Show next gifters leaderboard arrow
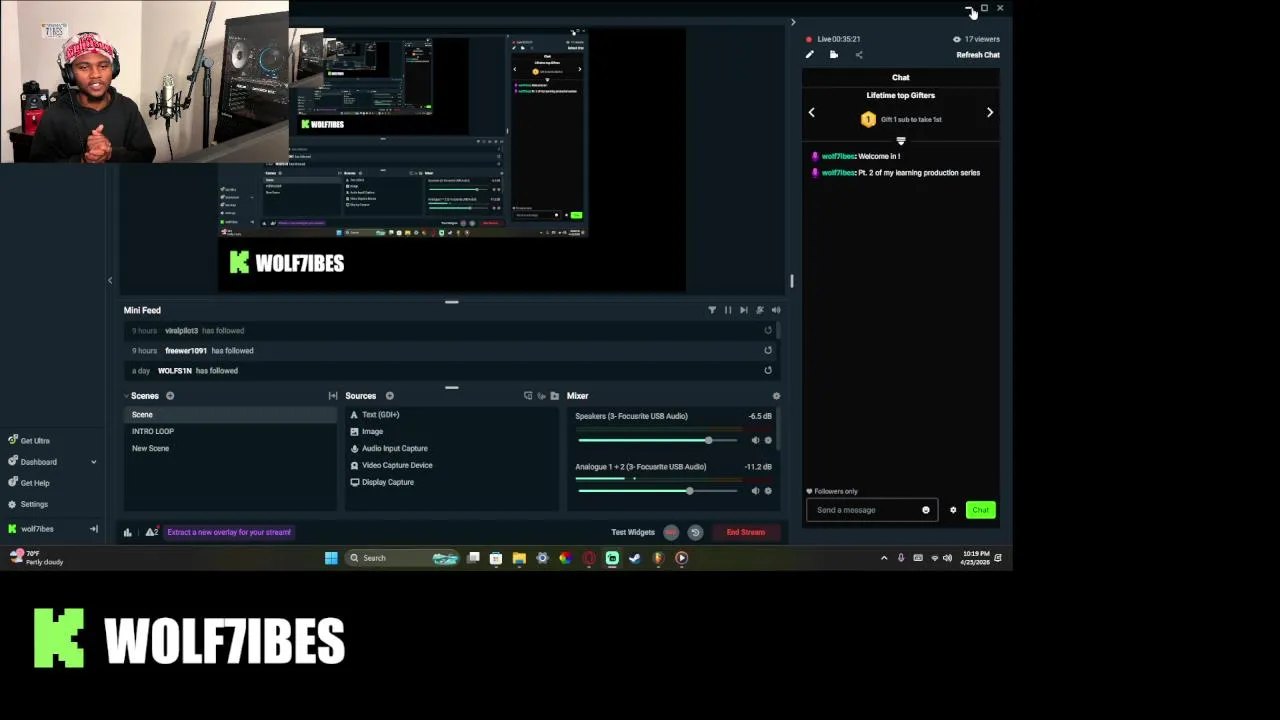 pos(990,112)
